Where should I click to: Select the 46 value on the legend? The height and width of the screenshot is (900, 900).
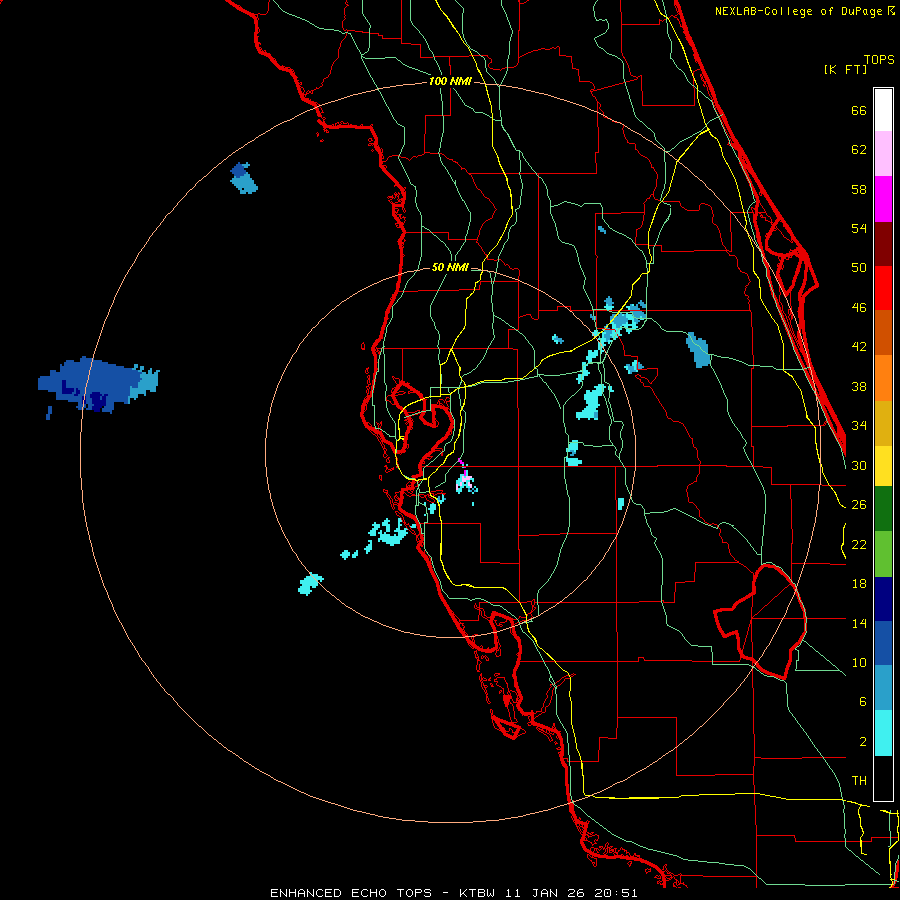[x=859, y=308]
